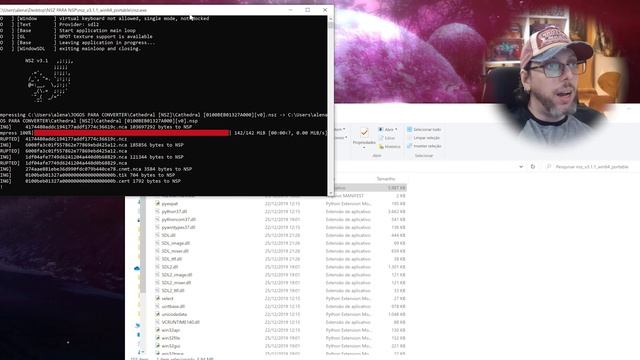Click the Tamanho column header

coord(386,179)
